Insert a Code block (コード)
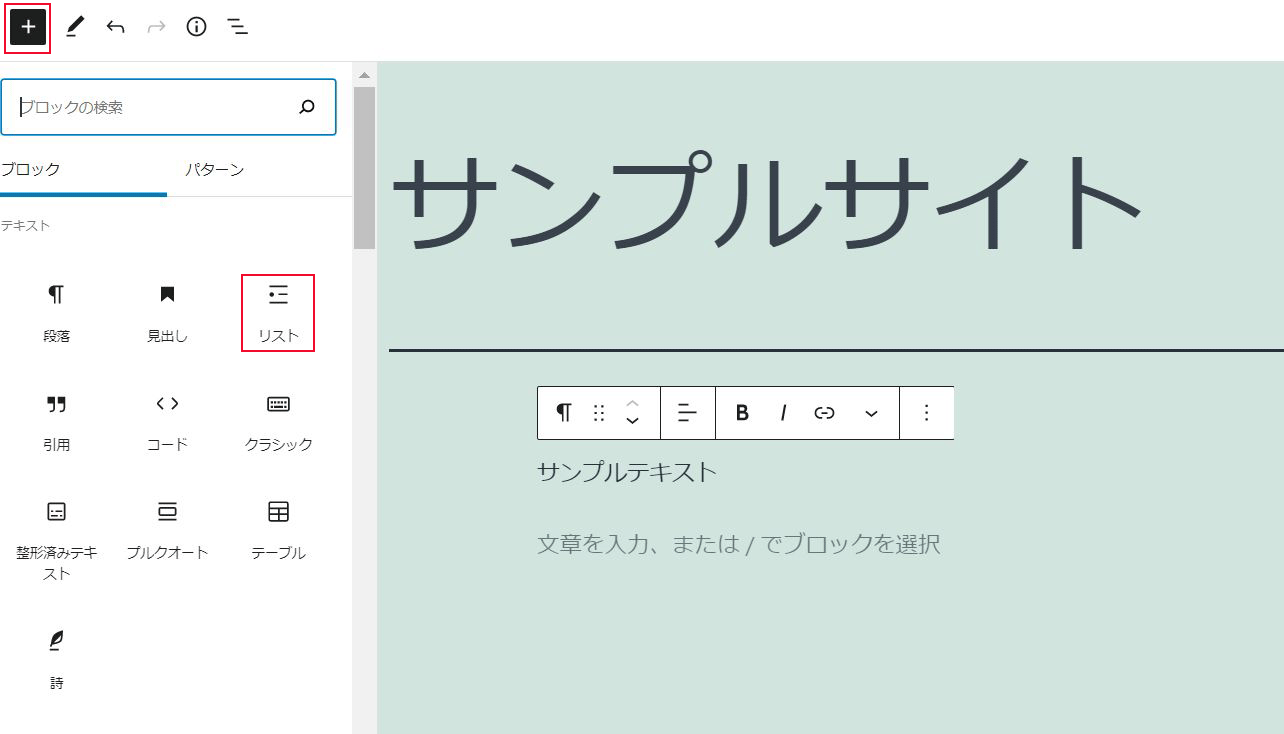The height and width of the screenshot is (734, 1284). pyautogui.click(x=167, y=421)
